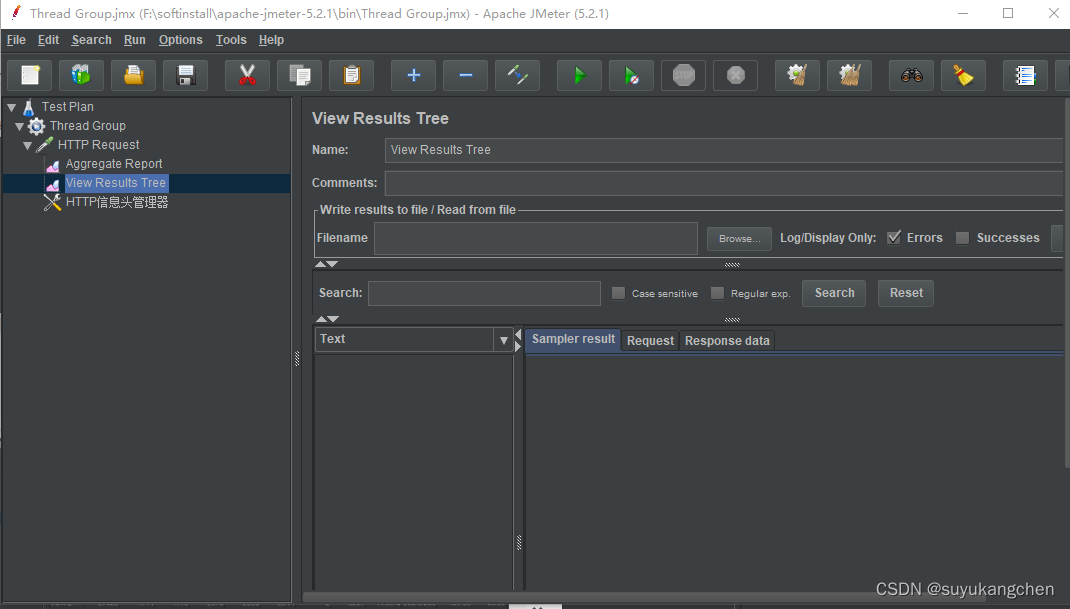
Task: Enable the Successes checkbox
Action: click(962, 238)
